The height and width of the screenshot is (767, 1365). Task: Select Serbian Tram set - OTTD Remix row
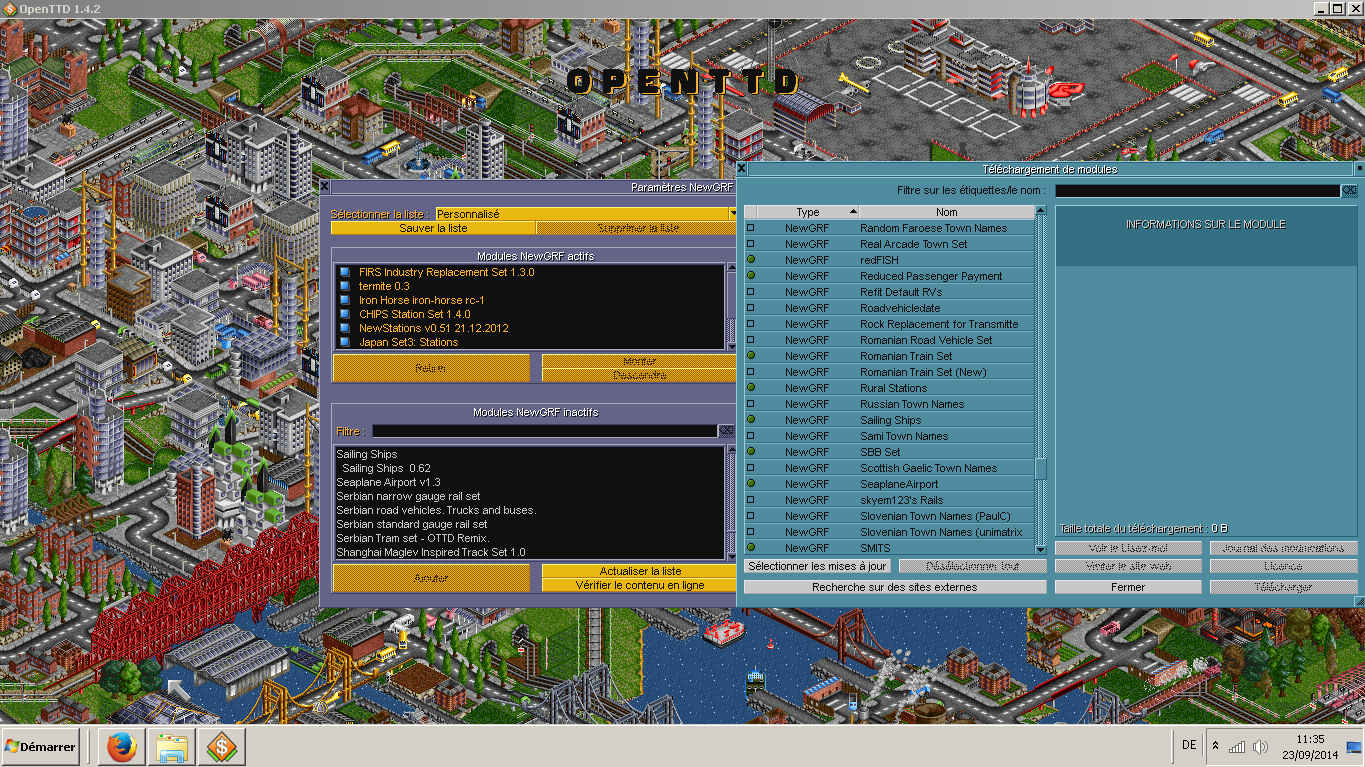tap(530, 538)
